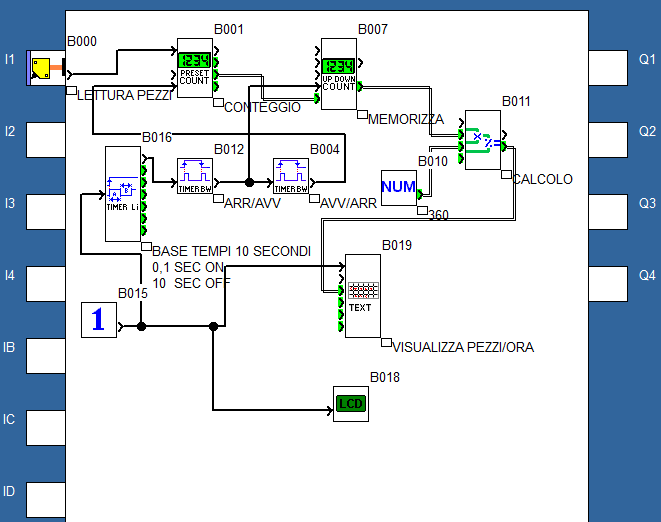This screenshot has height=522, width=661.
Task: Click the empty I4 input slot
Action: (x=44, y=284)
